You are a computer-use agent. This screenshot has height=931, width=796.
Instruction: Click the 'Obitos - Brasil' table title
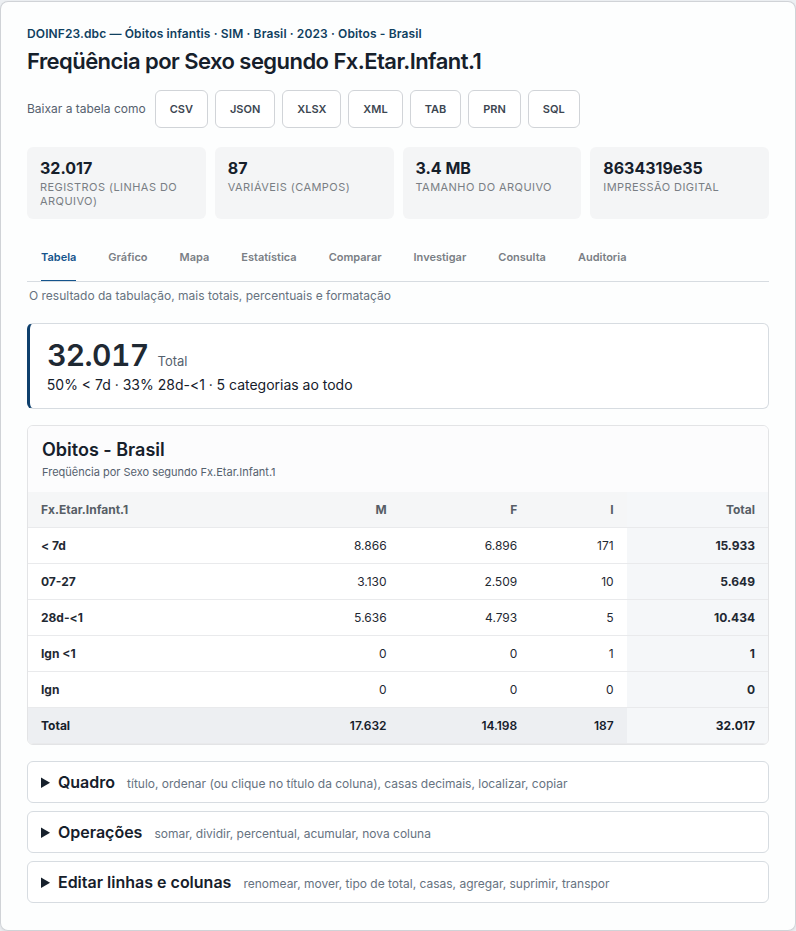103,449
